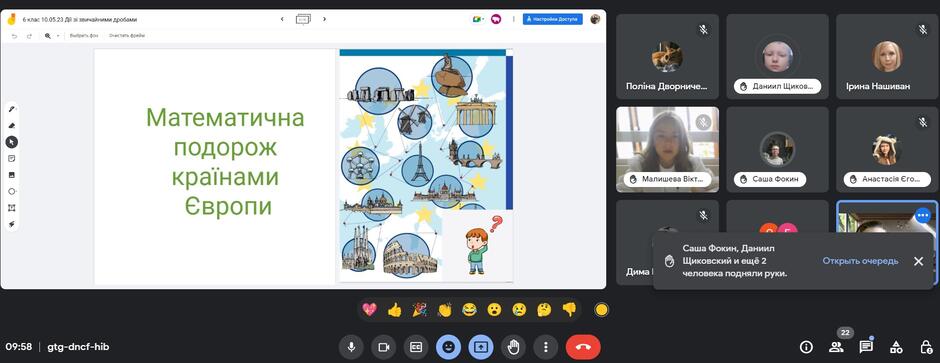Select Малишева Вікт... video tile
Image resolution: width=940 pixels, height=363 pixels.
pos(667,150)
